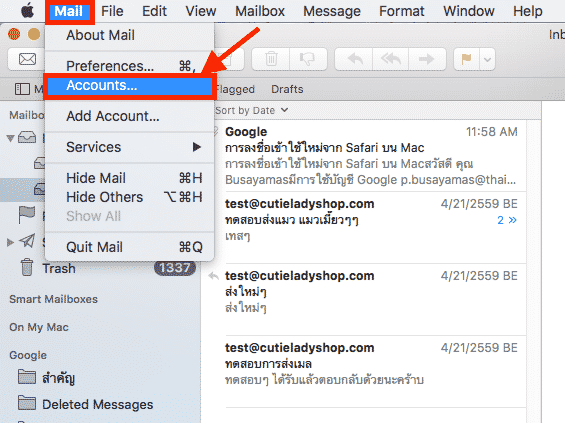Forward message with the right arrow icon
565x423 pixels.
(x=427, y=59)
